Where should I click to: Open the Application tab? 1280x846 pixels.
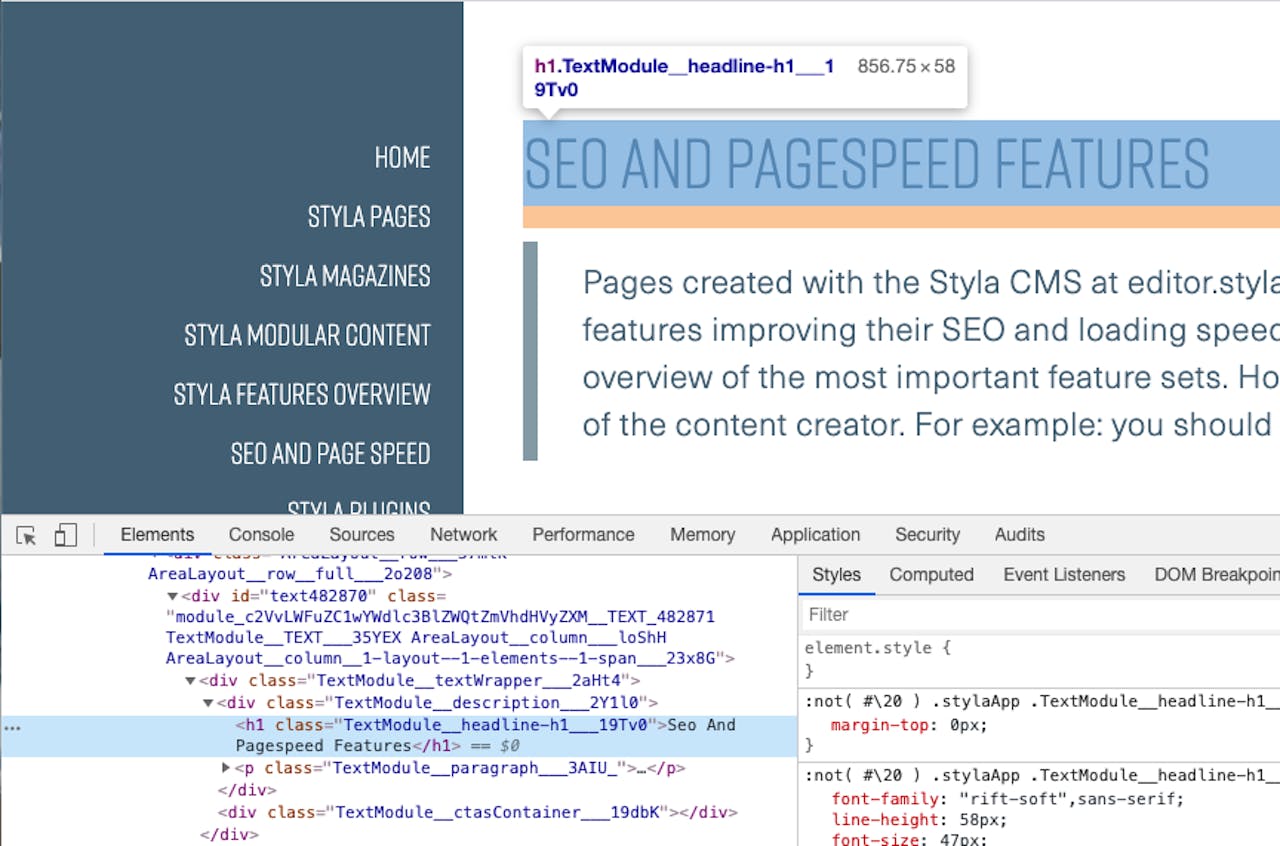(x=815, y=535)
